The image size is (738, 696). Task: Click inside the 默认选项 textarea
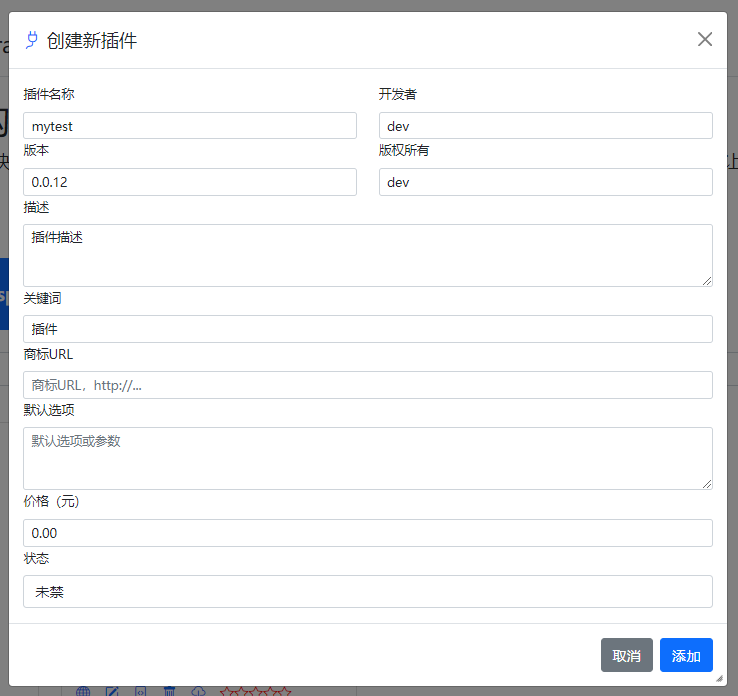coord(368,458)
